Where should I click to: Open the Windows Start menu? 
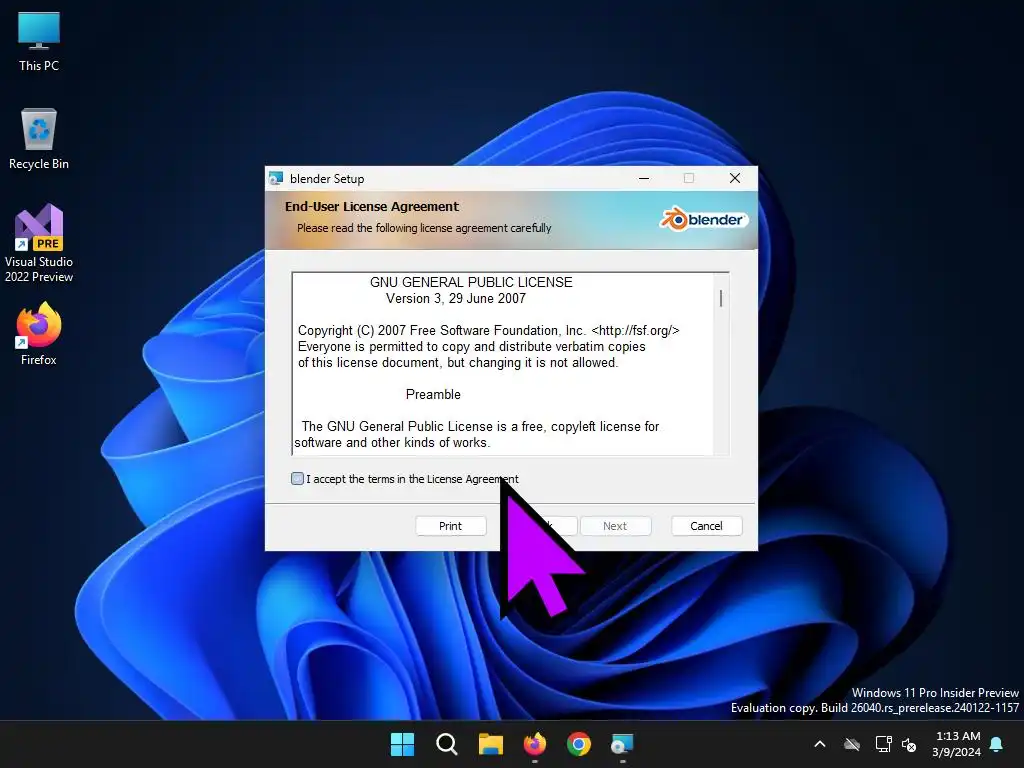[x=402, y=744]
